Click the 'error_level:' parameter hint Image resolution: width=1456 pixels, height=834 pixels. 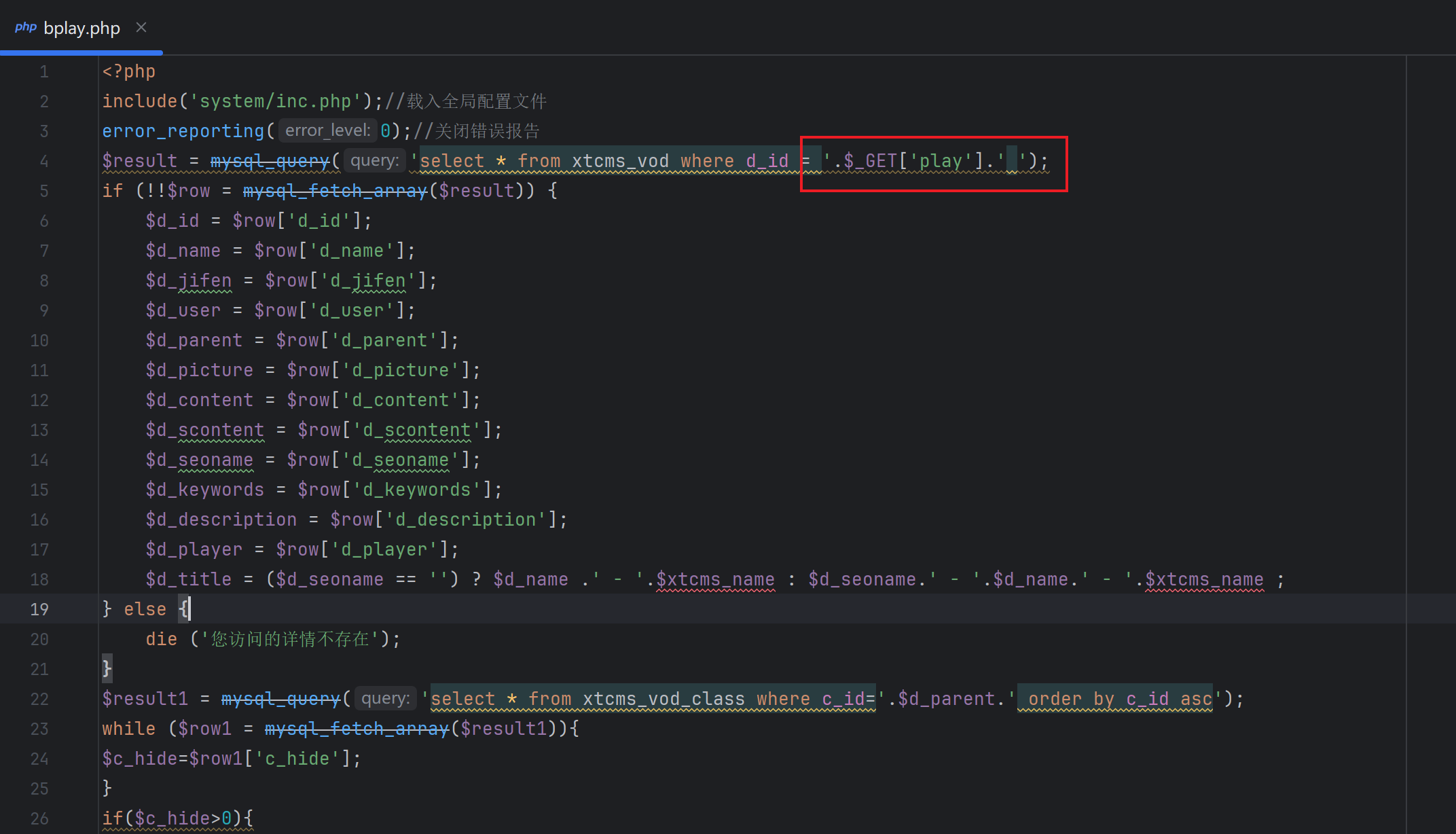click(x=327, y=130)
